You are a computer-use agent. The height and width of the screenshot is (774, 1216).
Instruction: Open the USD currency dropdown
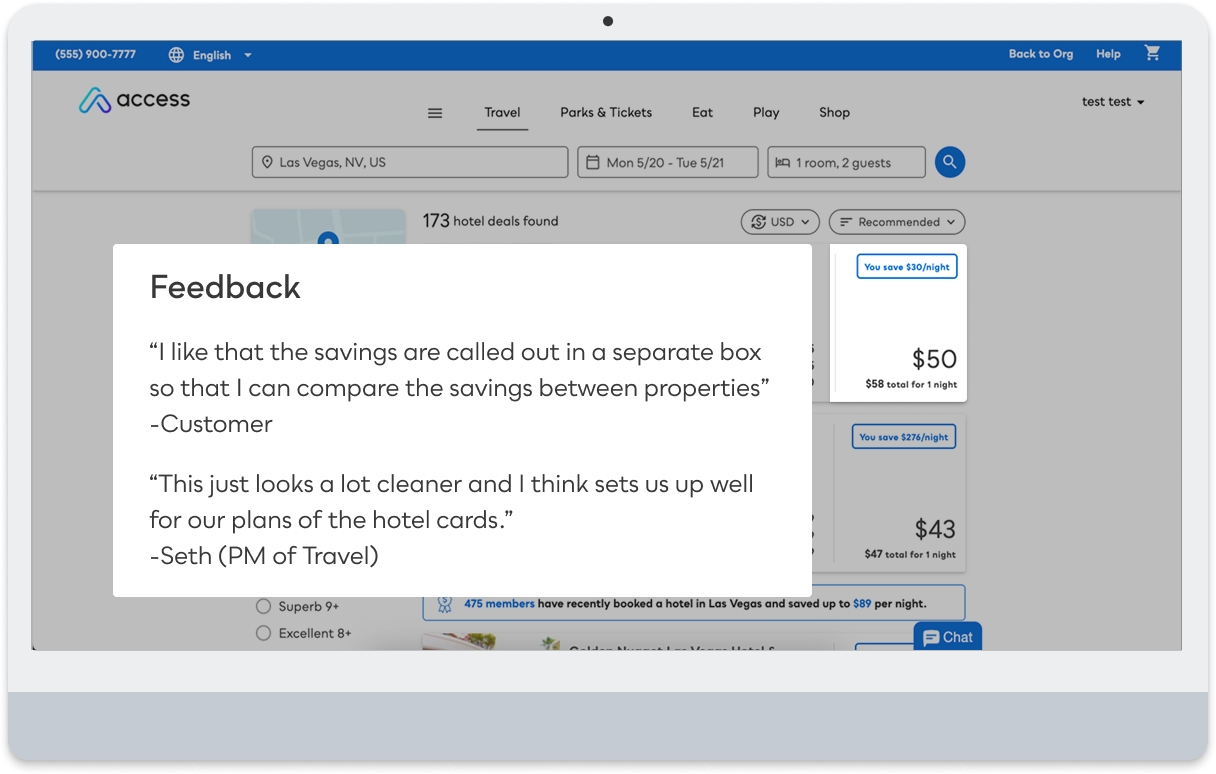point(780,222)
